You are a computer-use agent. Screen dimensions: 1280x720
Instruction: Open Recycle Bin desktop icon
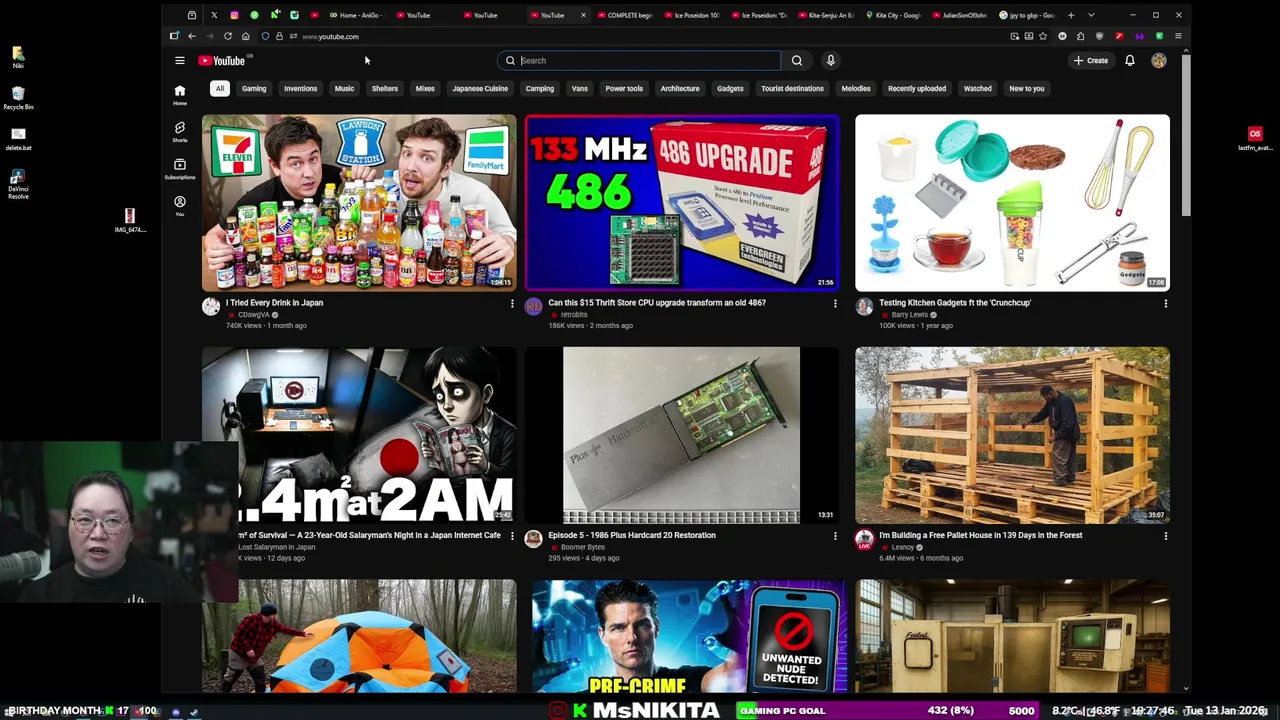[x=18, y=98]
